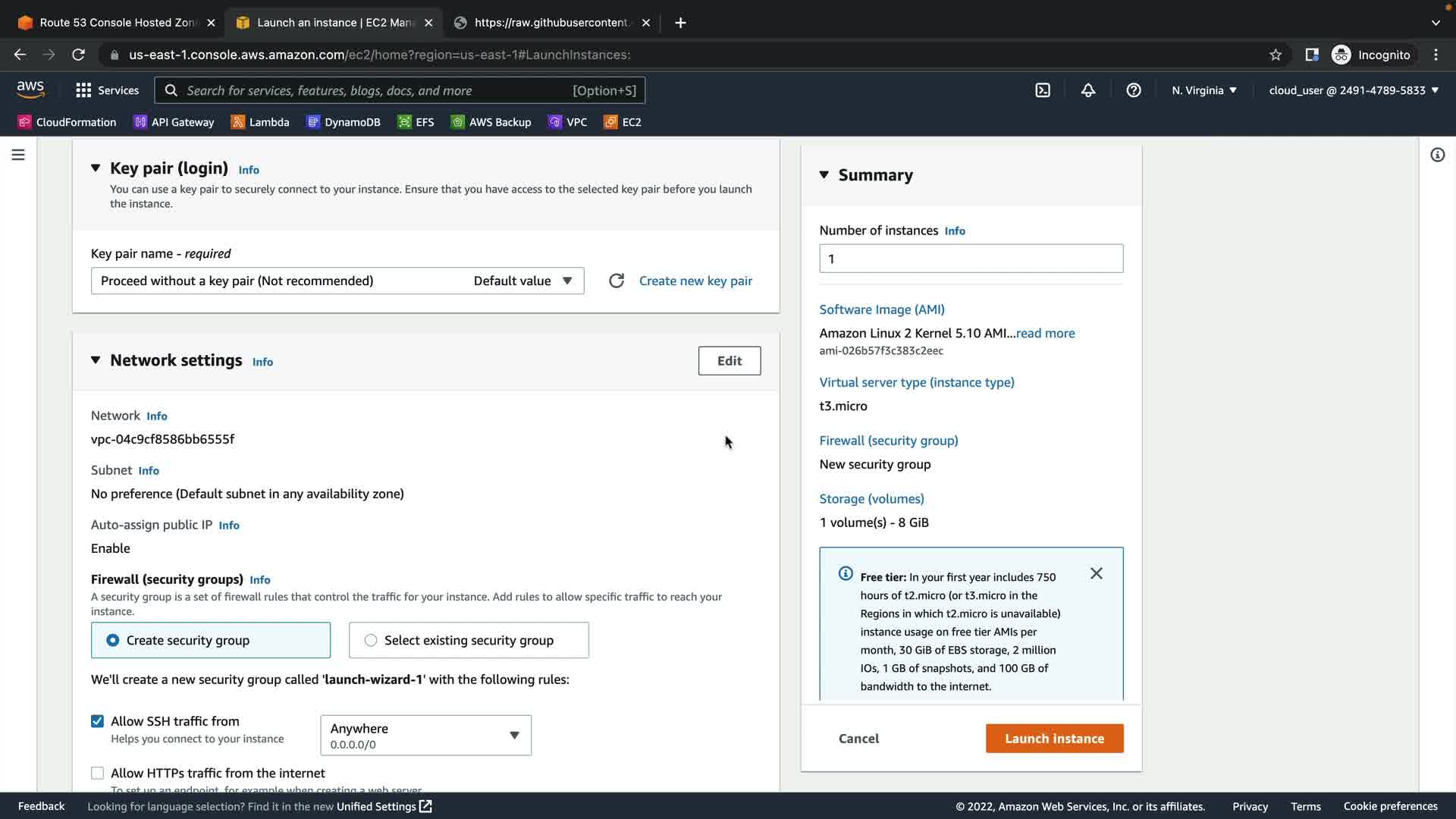Open AWS CloudShell icon in top bar
Viewport: 1456px width, 819px height.
coord(1043,90)
